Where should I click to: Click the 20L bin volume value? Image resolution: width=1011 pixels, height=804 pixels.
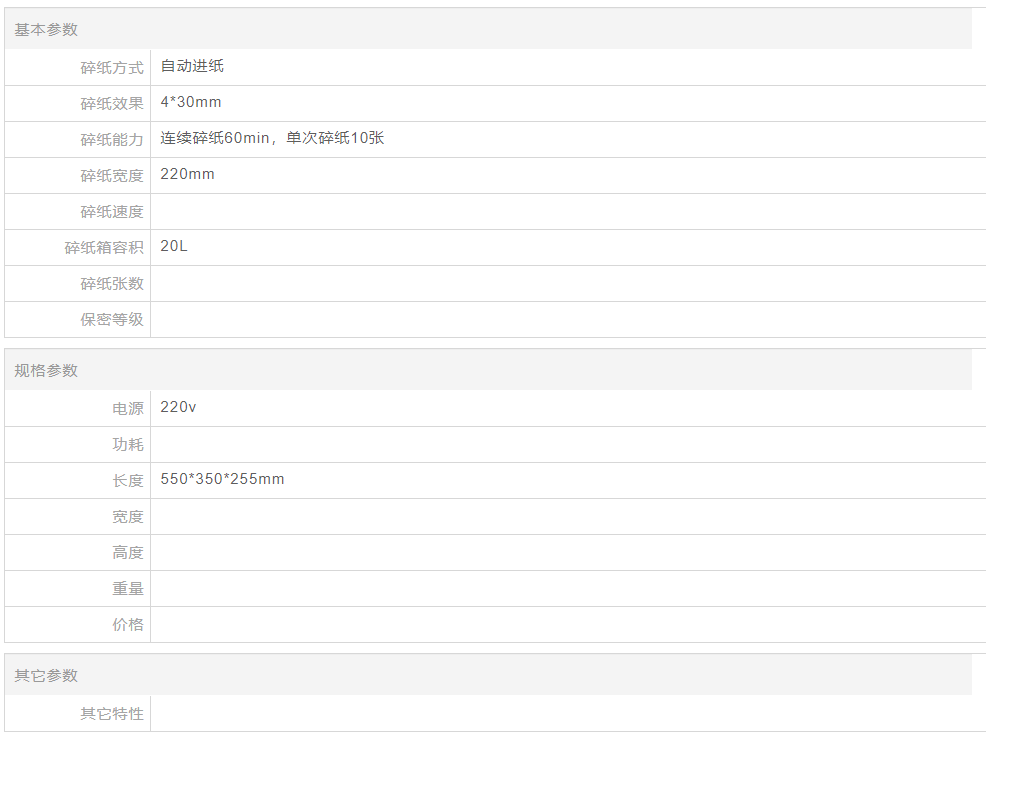pos(173,247)
